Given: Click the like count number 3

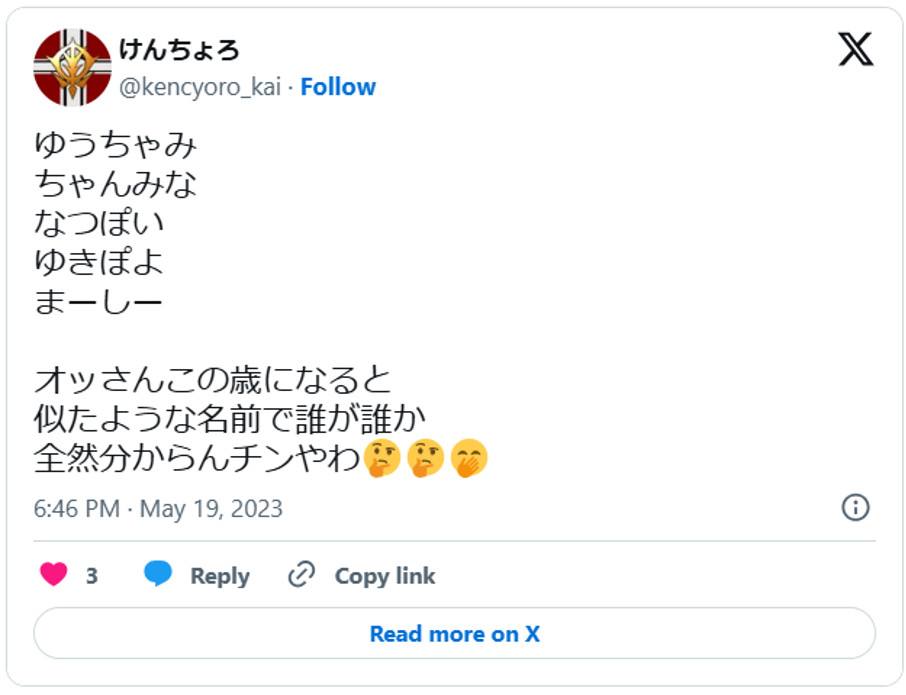Looking at the screenshot, I should click(x=92, y=576).
